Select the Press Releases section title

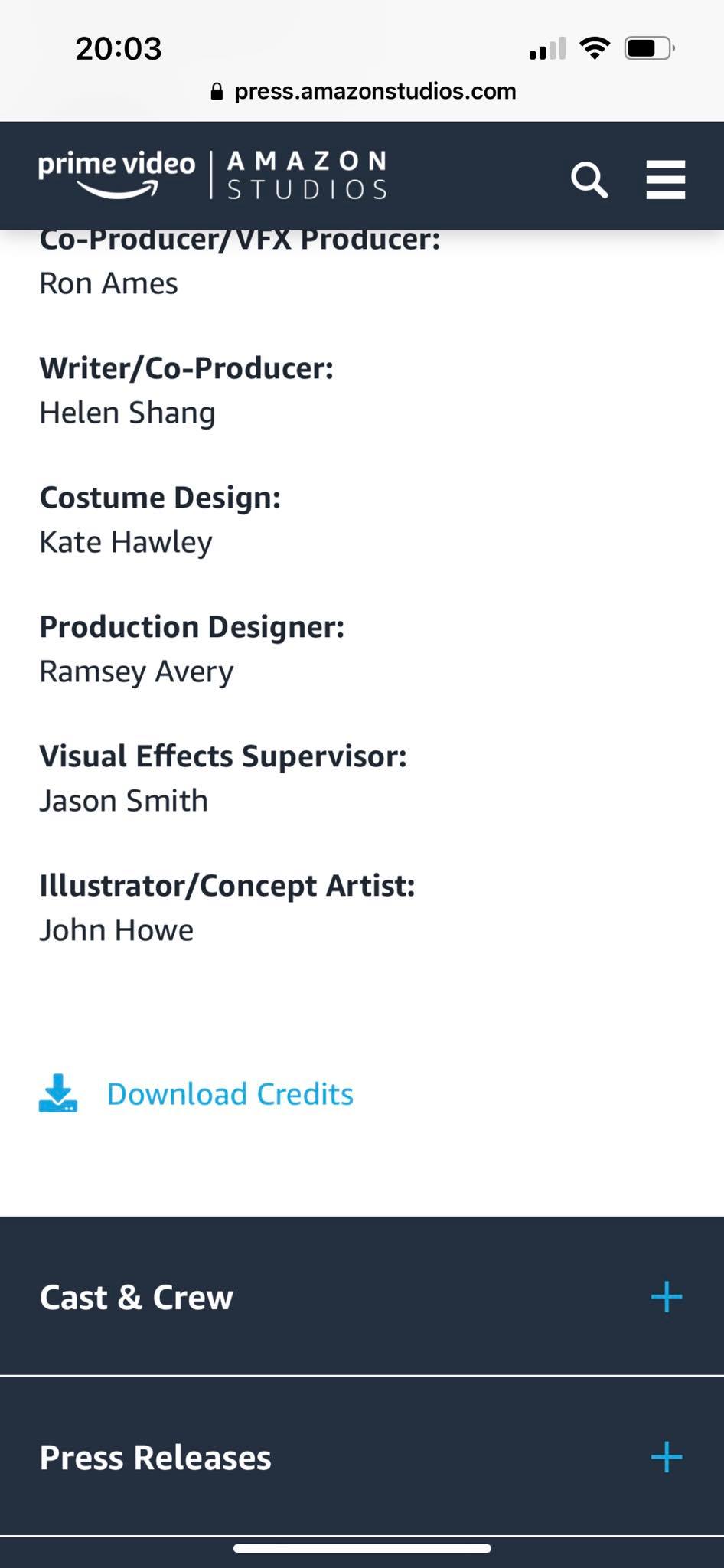tap(155, 1457)
